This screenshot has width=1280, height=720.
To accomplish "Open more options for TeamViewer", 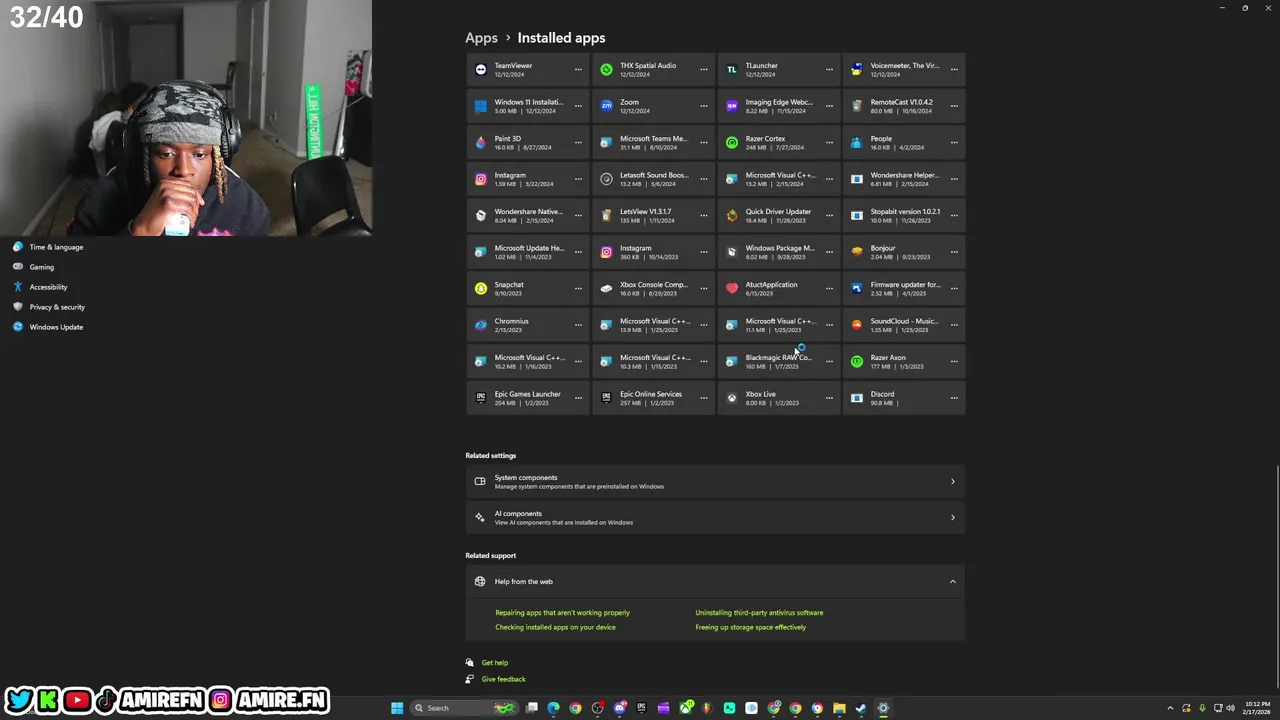I will click(x=578, y=70).
